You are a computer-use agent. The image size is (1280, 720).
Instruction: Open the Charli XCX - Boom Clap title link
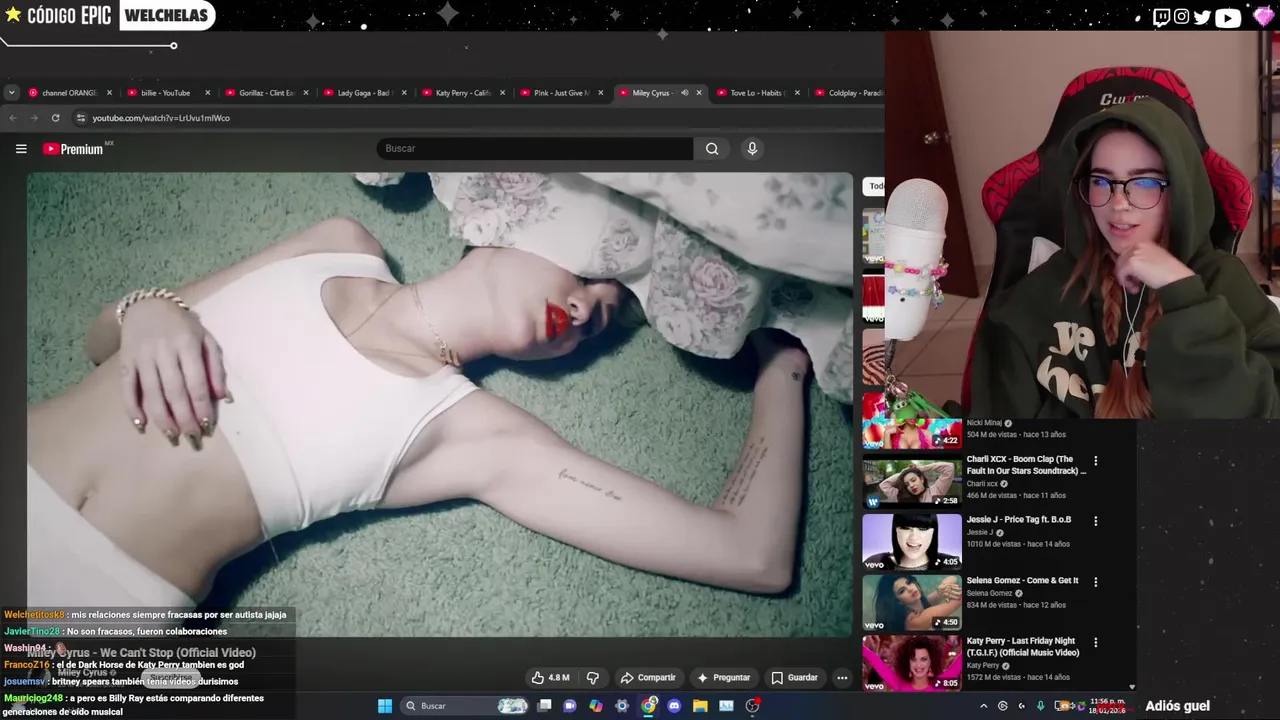point(1026,465)
